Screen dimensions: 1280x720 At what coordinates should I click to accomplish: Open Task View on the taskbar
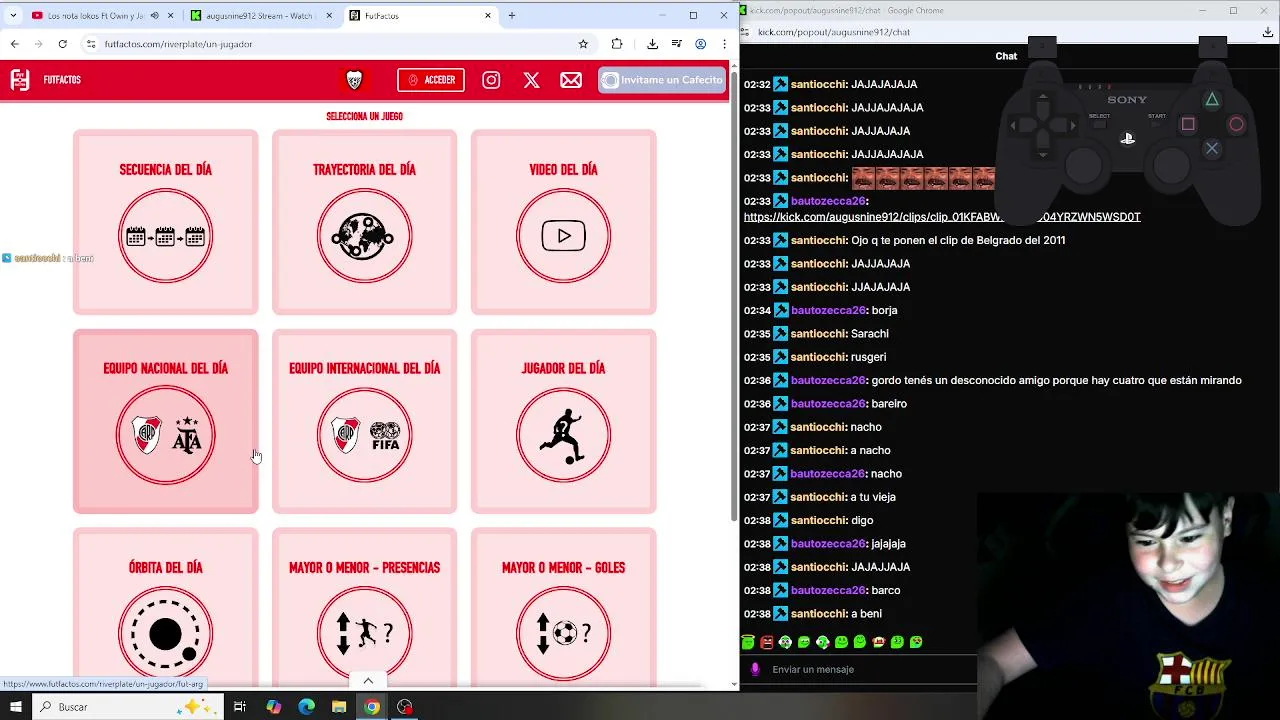click(240, 707)
